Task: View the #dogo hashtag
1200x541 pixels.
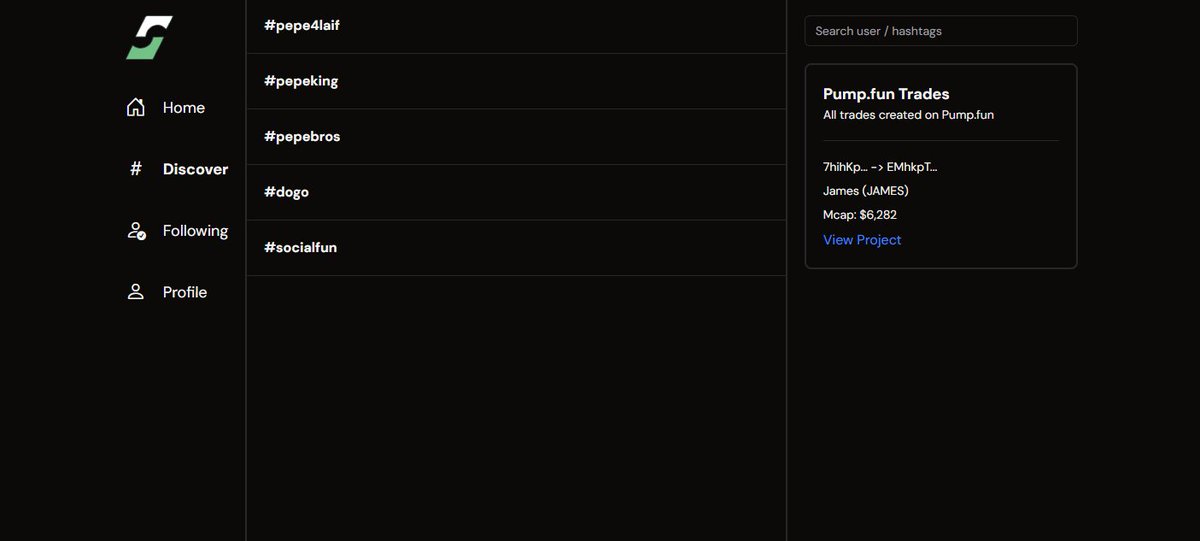Action: 516,192
